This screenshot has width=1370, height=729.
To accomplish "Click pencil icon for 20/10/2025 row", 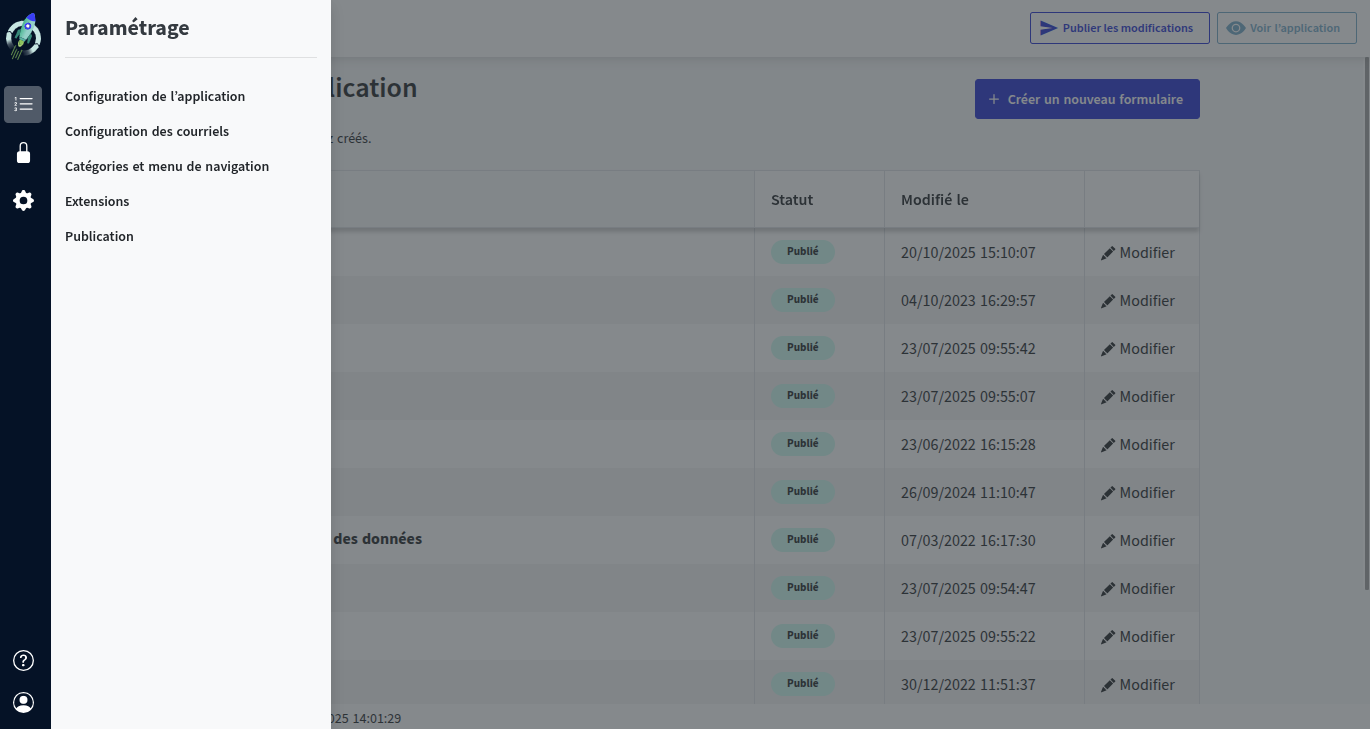I will [1107, 253].
